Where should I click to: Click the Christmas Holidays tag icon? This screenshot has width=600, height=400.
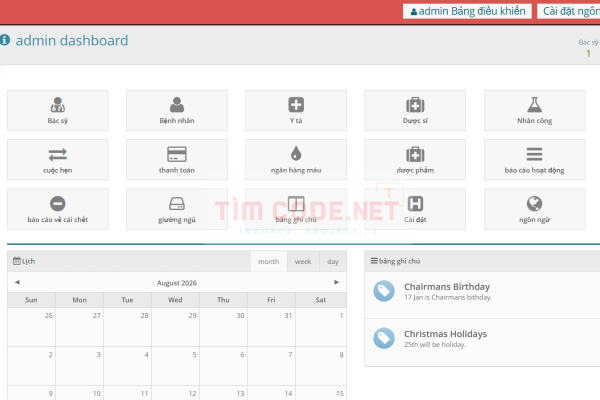[x=384, y=338]
